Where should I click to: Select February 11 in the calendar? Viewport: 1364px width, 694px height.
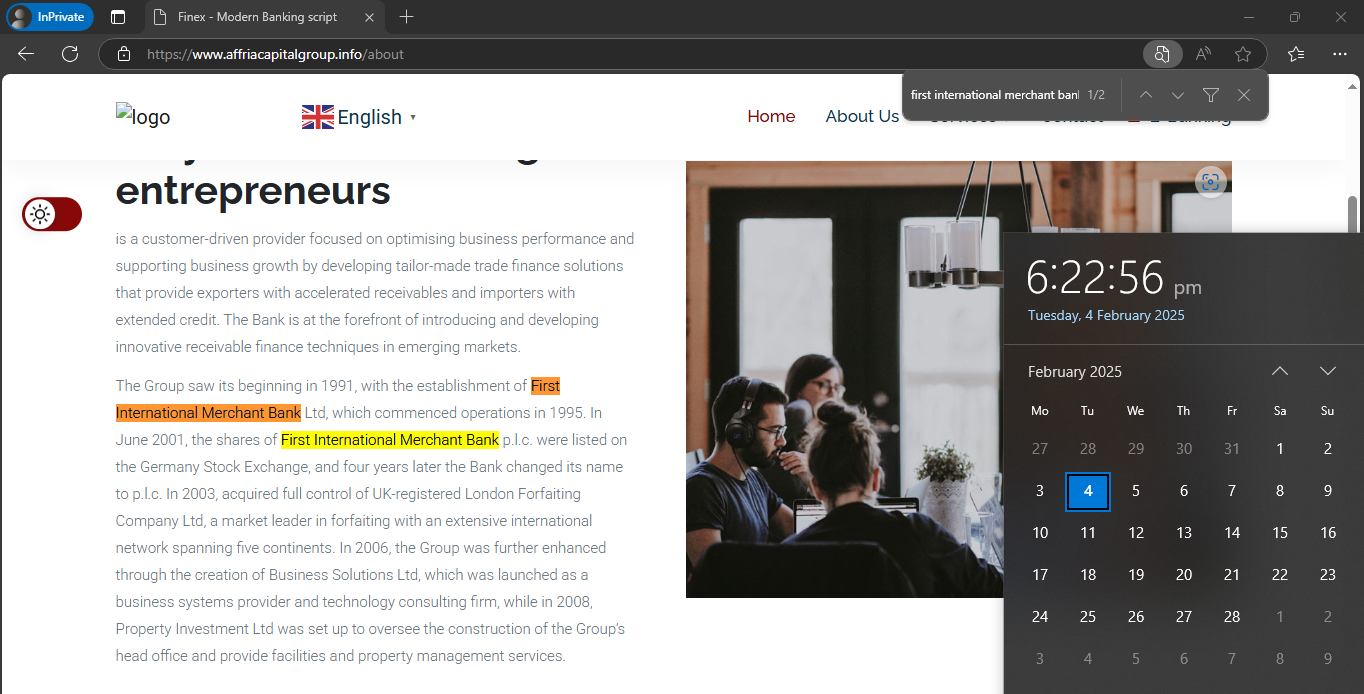1088,533
